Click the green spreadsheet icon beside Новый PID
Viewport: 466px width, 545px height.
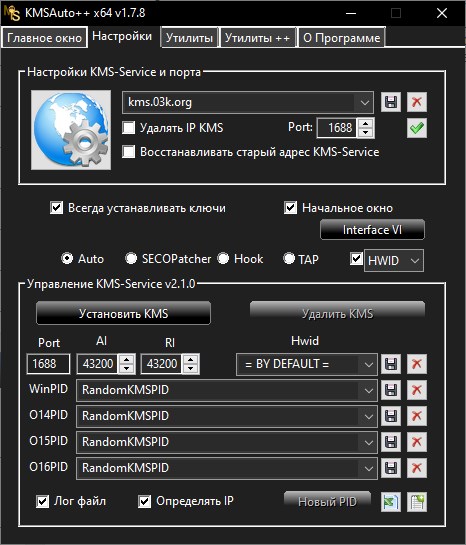[x=391, y=502]
